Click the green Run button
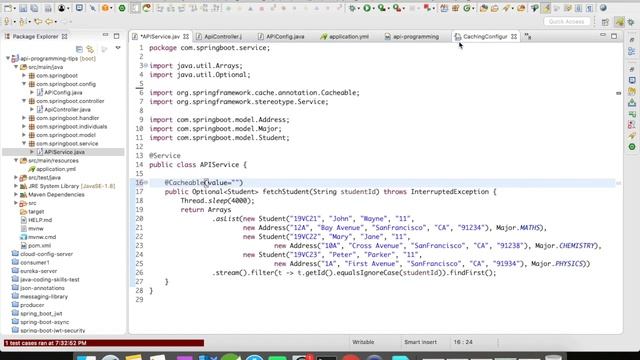Image resolution: width=640 pixels, height=360 pixels. 367,8
